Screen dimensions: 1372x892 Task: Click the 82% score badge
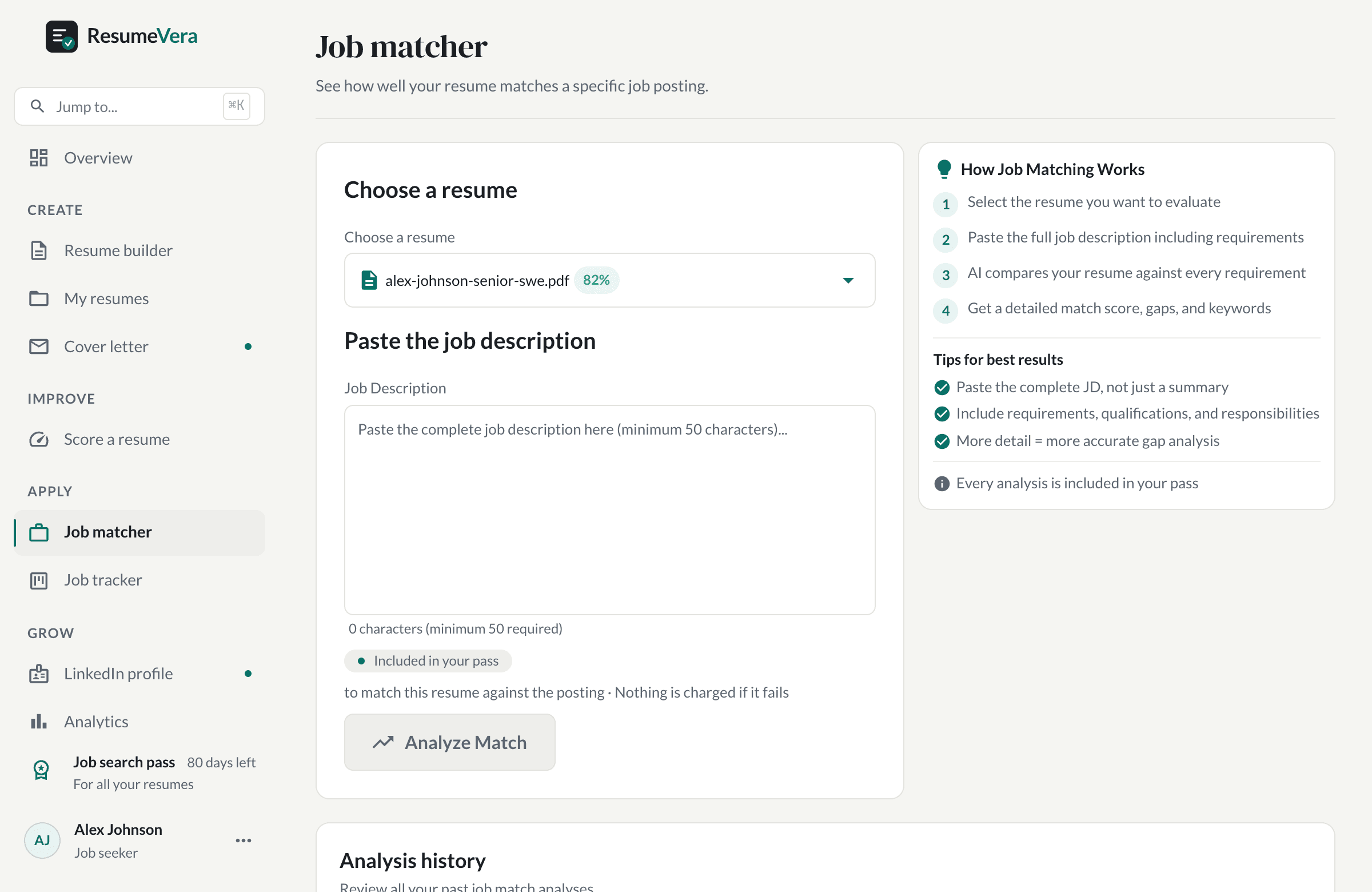tap(596, 280)
